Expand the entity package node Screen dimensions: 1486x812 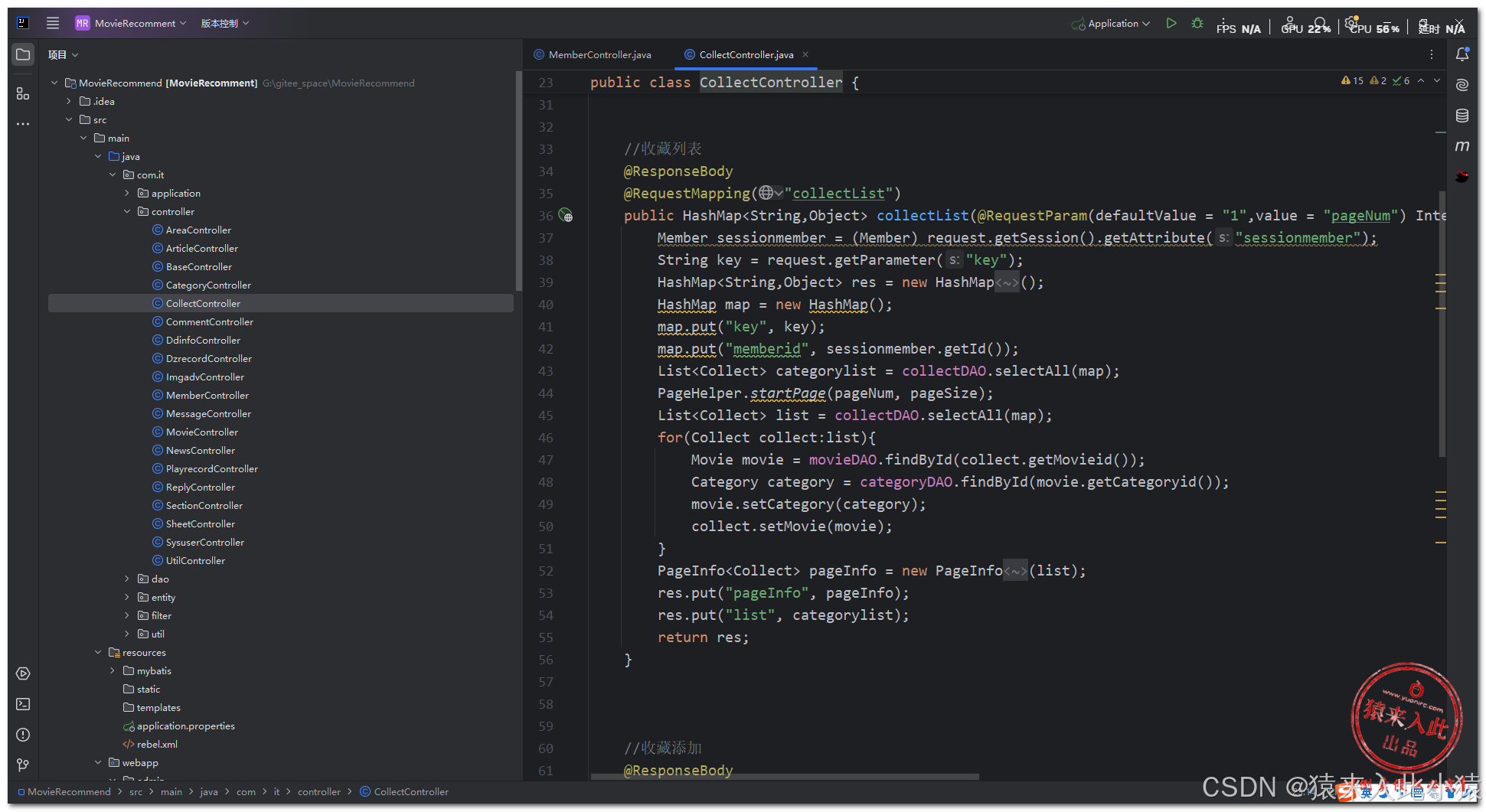tap(127, 597)
